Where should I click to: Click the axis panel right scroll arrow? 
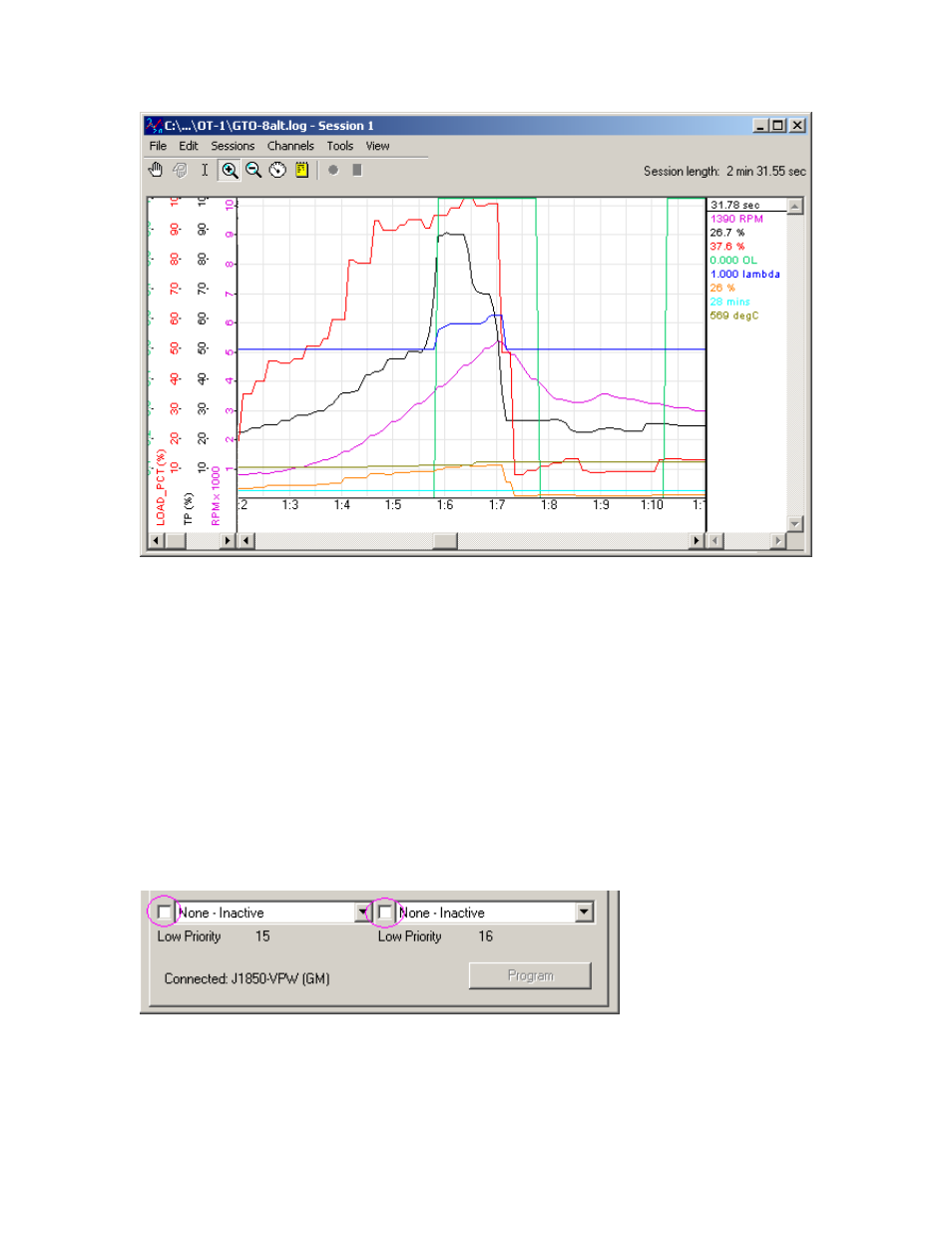(x=228, y=541)
